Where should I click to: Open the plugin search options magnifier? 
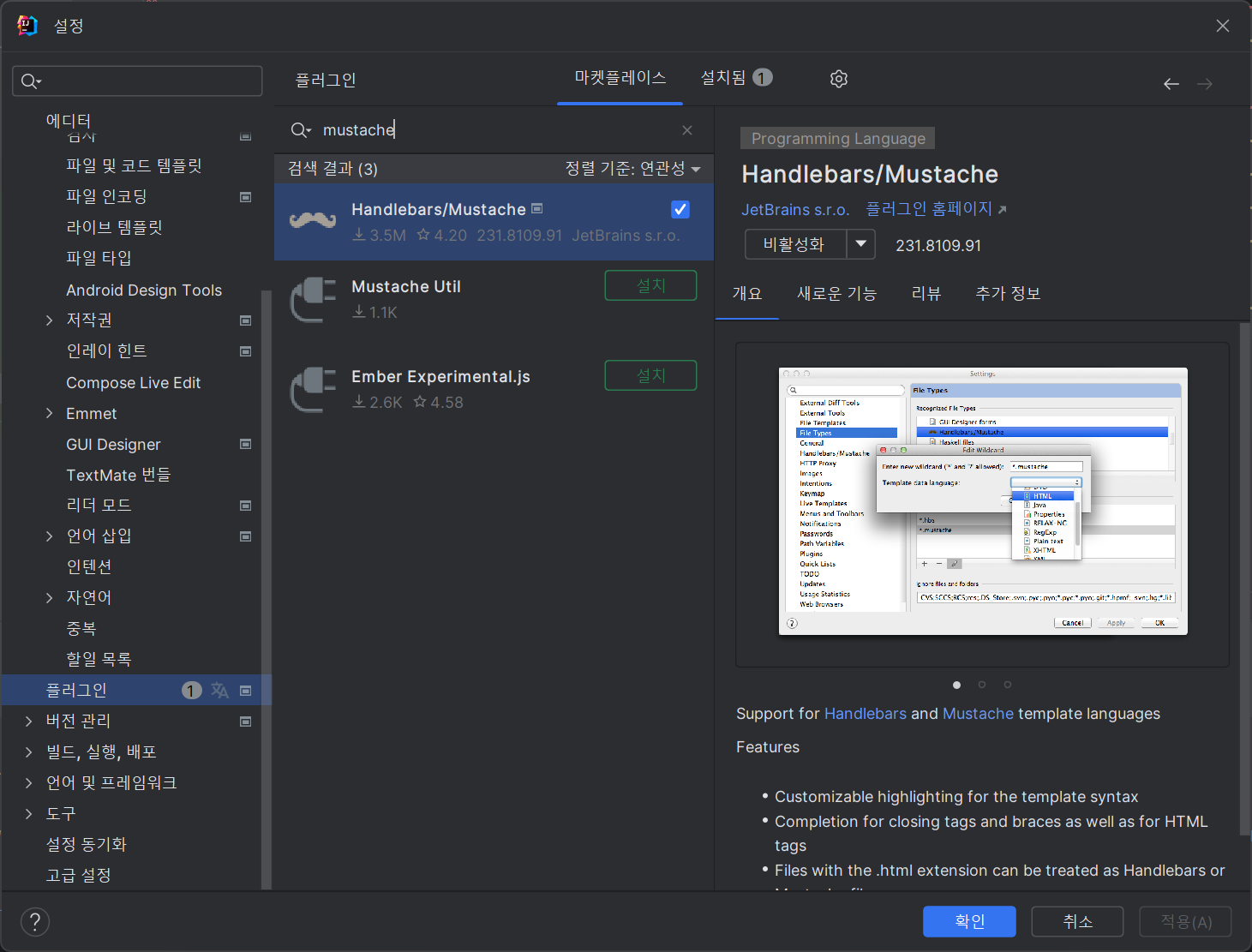click(301, 130)
